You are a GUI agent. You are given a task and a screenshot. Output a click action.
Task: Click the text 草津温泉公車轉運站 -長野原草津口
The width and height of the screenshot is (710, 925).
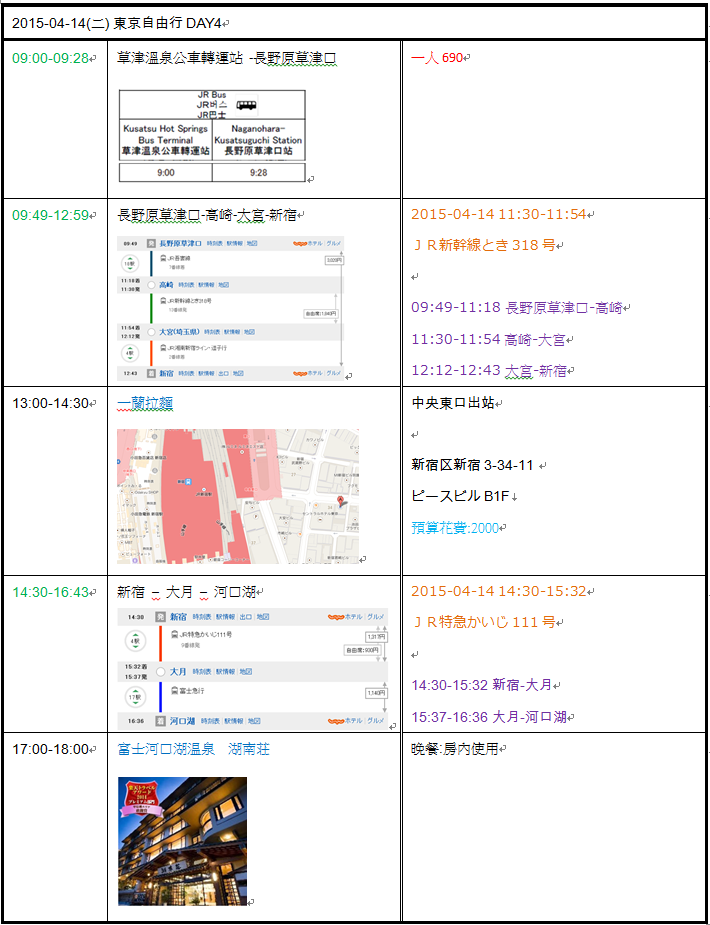[x=226, y=58]
